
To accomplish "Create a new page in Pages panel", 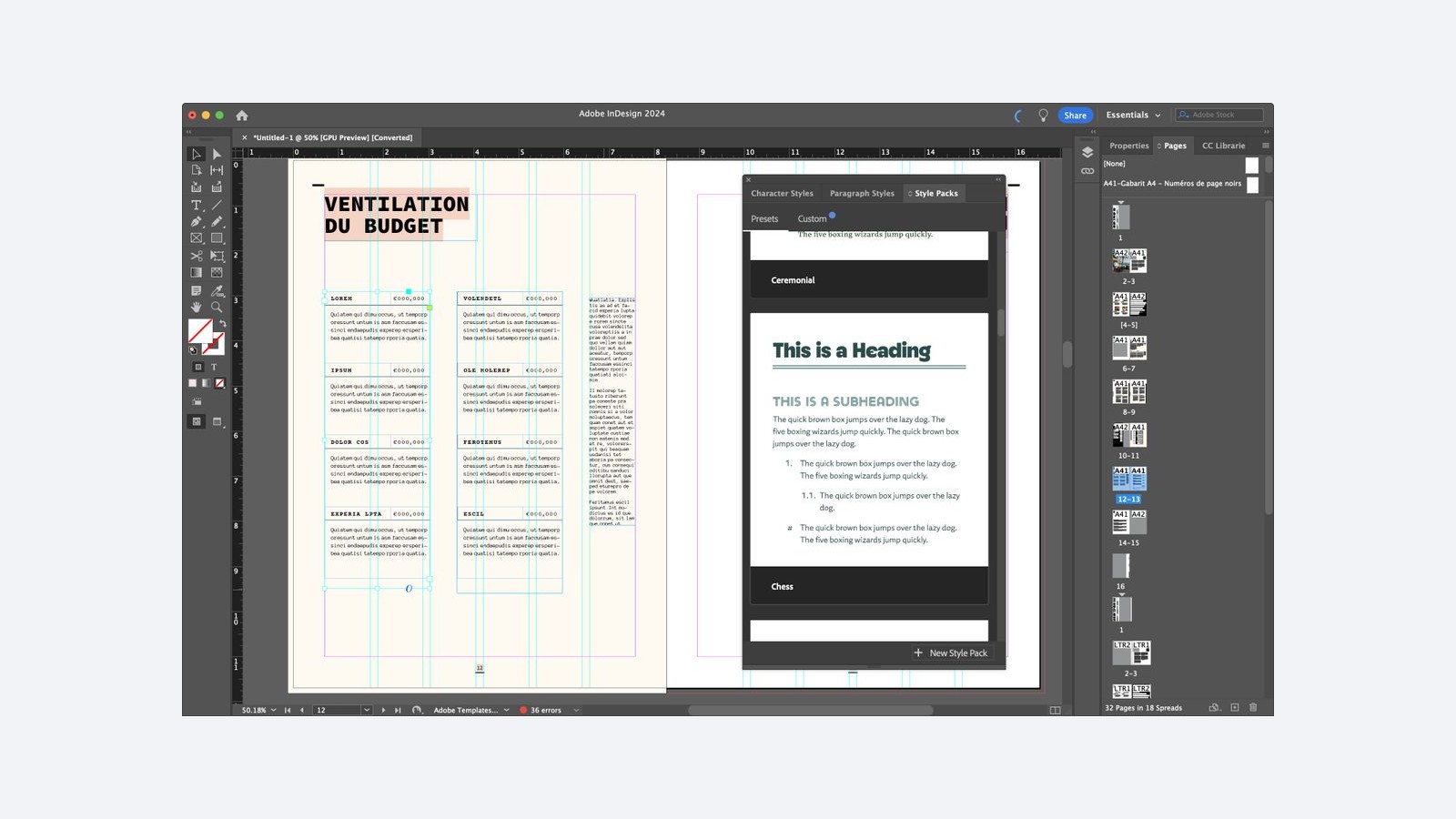I will pos(1235,707).
